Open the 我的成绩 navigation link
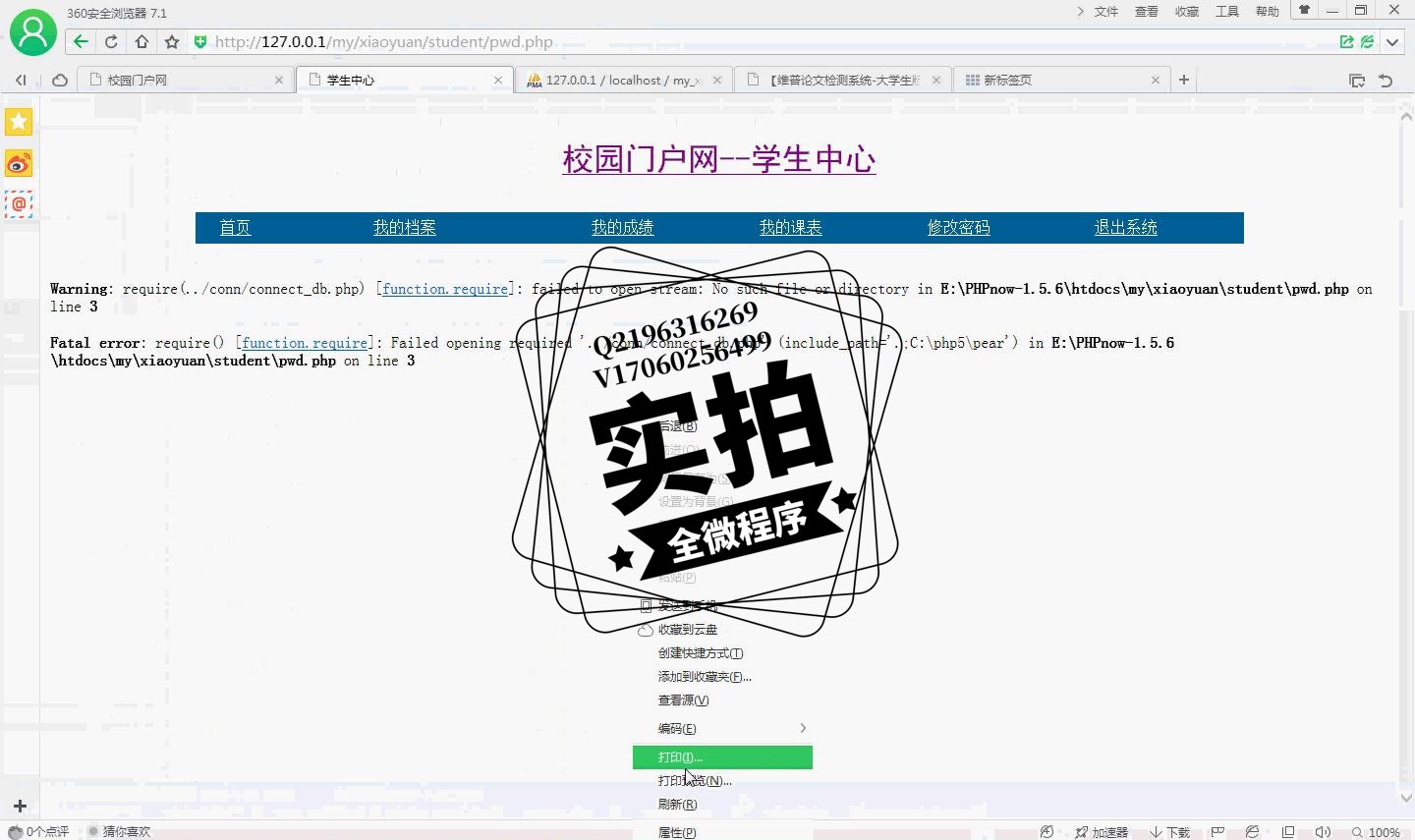Image resolution: width=1415 pixels, height=840 pixels. (622, 228)
